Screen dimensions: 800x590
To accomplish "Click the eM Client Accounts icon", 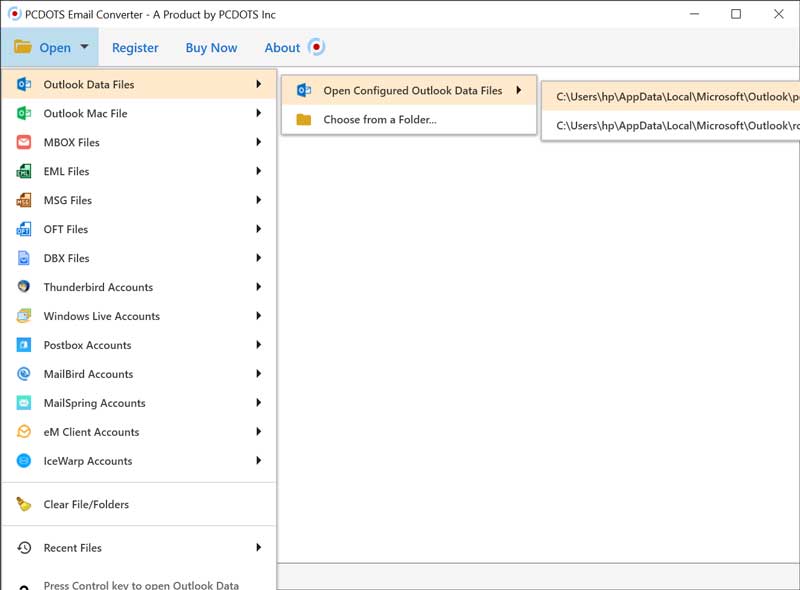I will 23,432.
